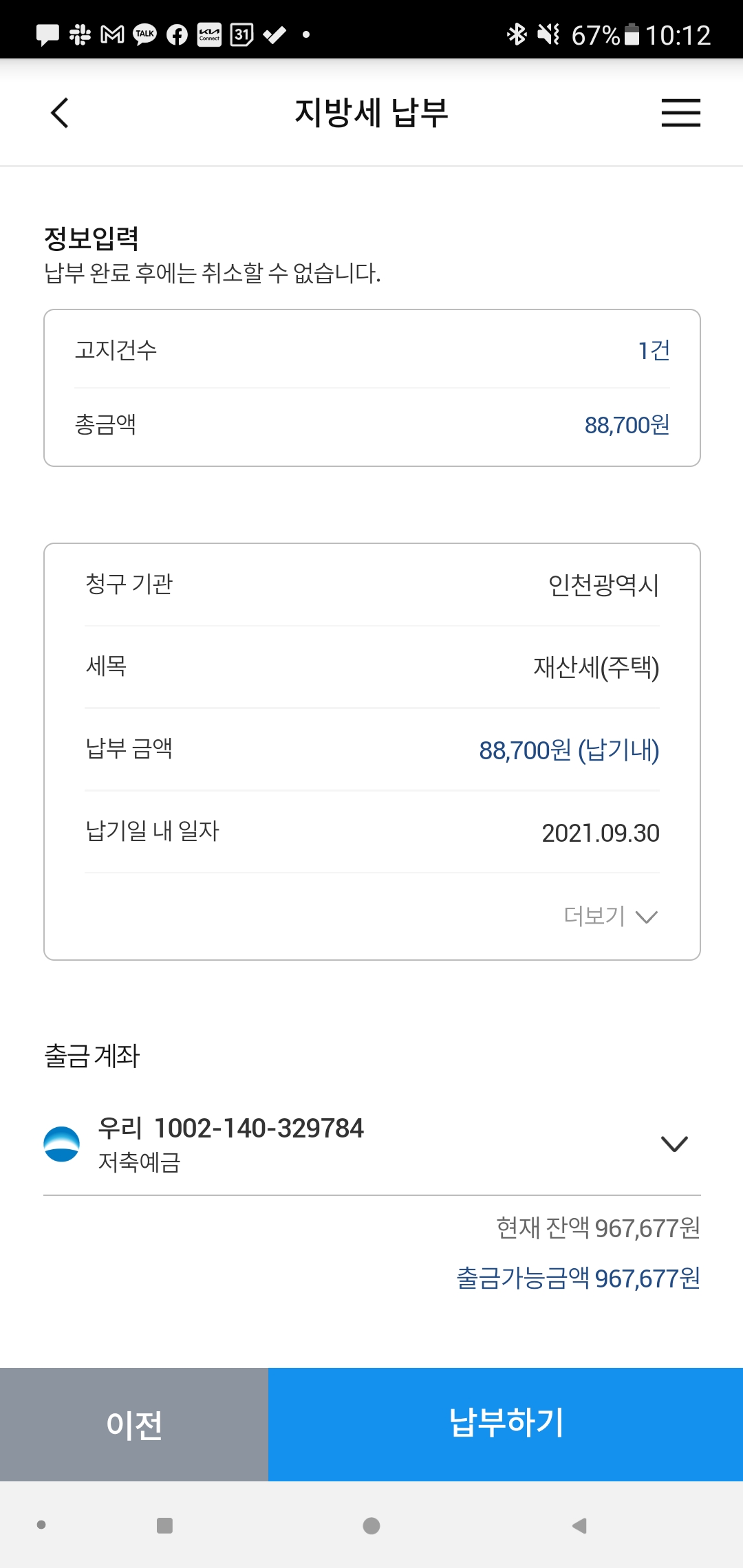Image resolution: width=743 pixels, height=1568 pixels.
Task: Tap the 총금액 88,700원 row
Action: click(x=371, y=425)
